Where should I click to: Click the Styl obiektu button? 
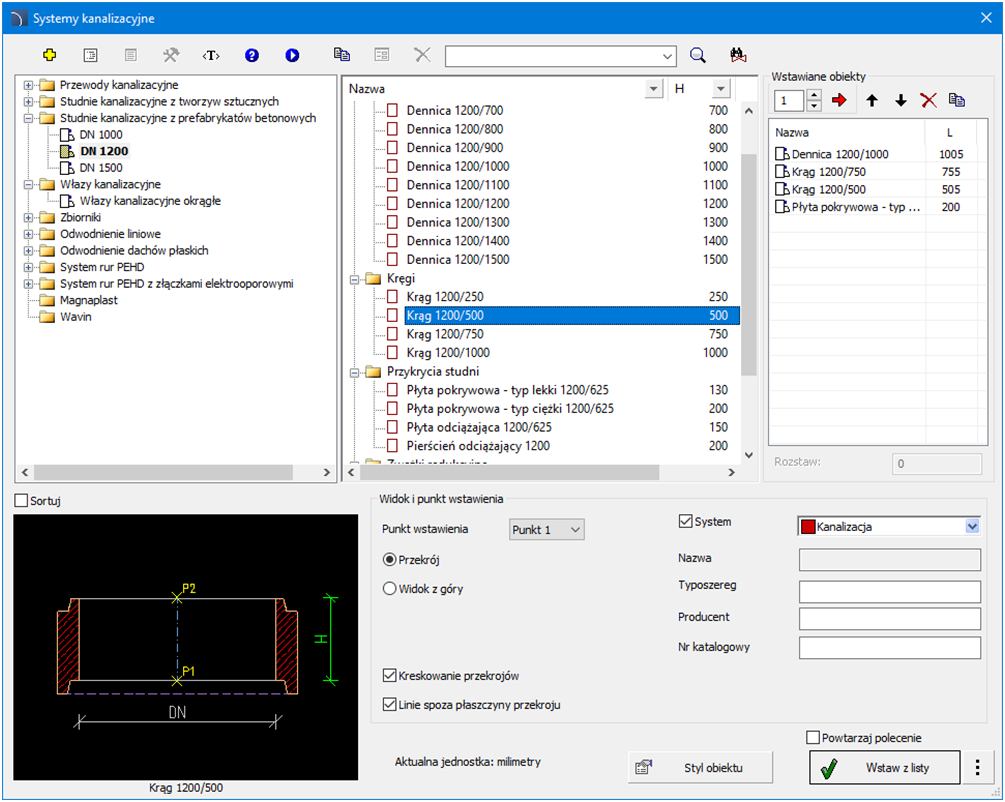[x=700, y=768]
